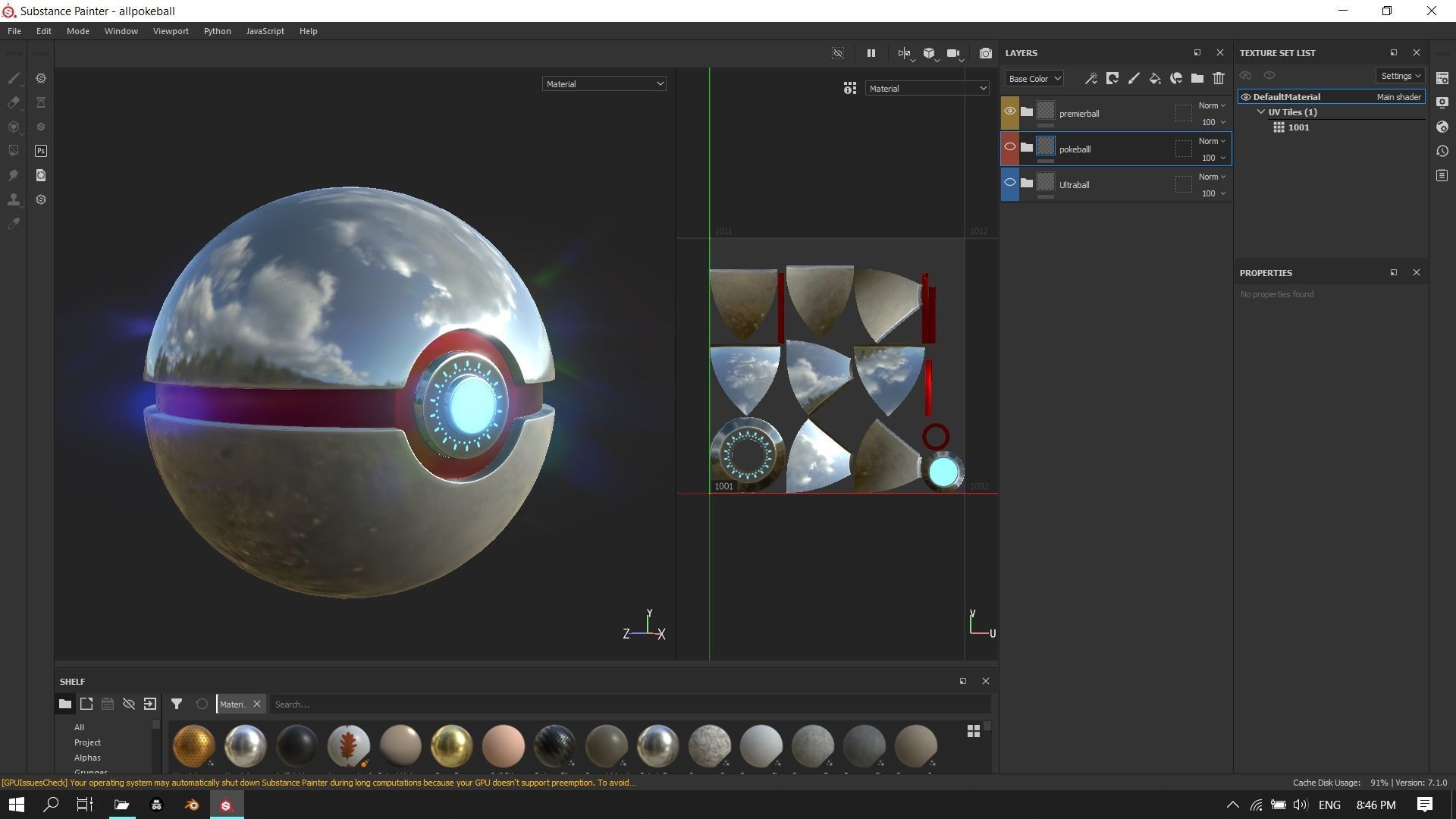Image resolution: width=1456 pixels, height=819 pixels.
Task: Toggle hide all texture sets icon
Action: coord(1245,75)
